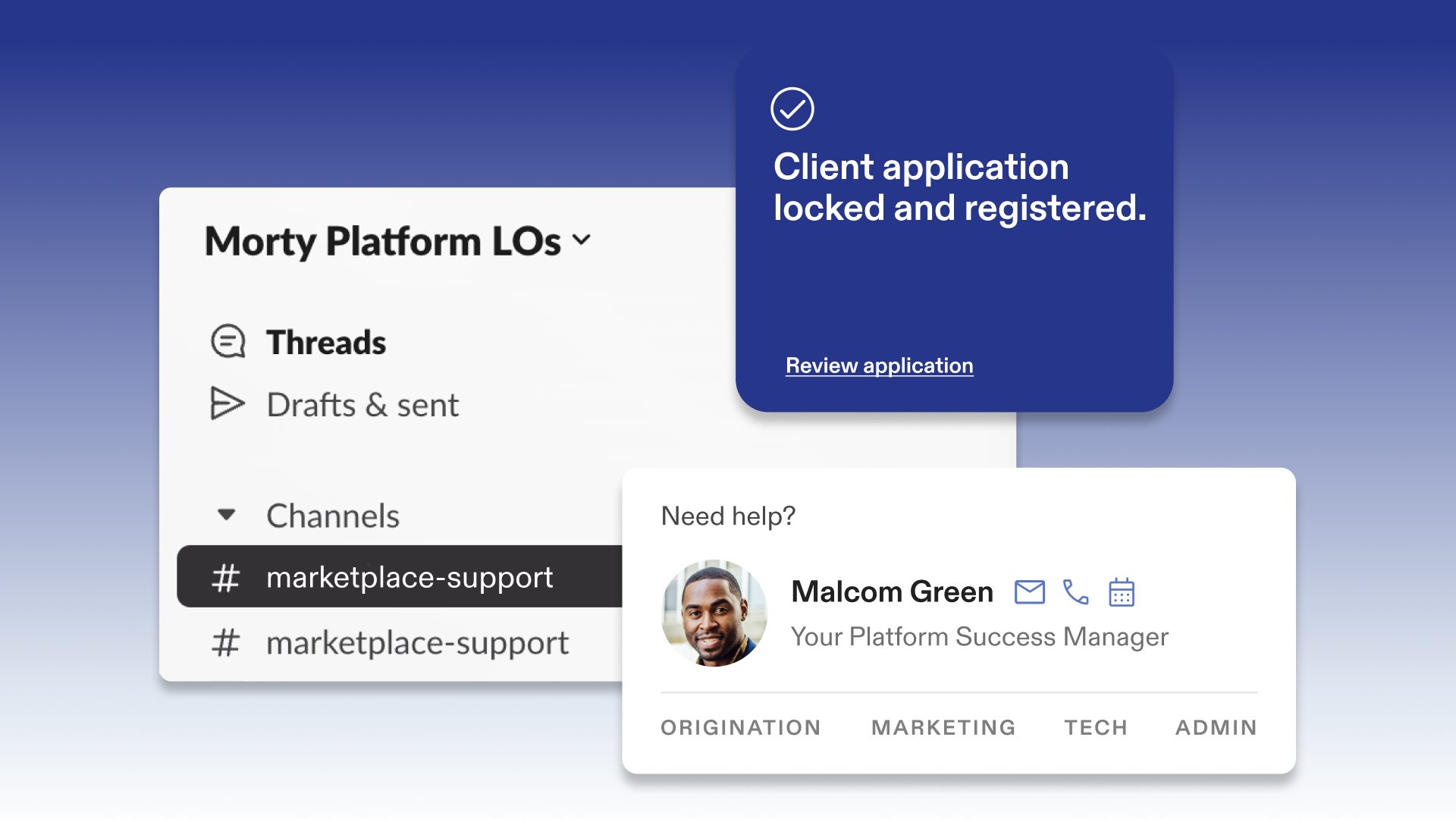Open the TECH tab
Image resolution: width=1456 pixels, height=819 pixels.
tap(1095, 727)
